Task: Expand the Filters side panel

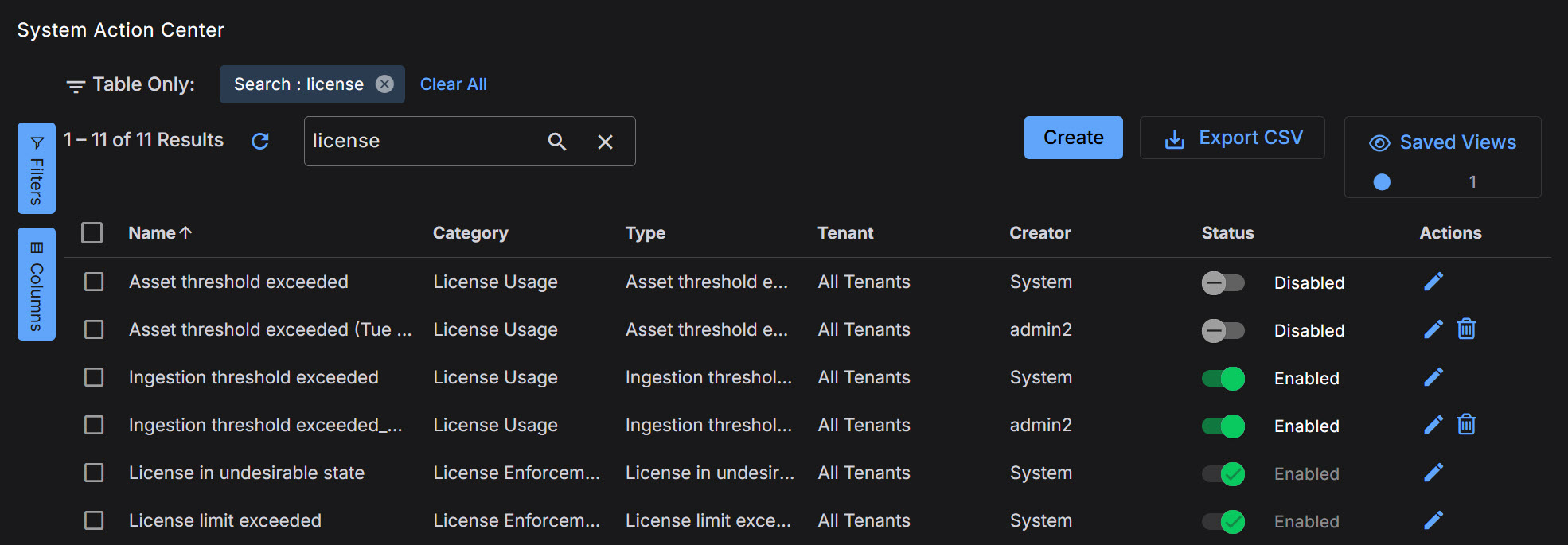Action: (x=37, y=168)
